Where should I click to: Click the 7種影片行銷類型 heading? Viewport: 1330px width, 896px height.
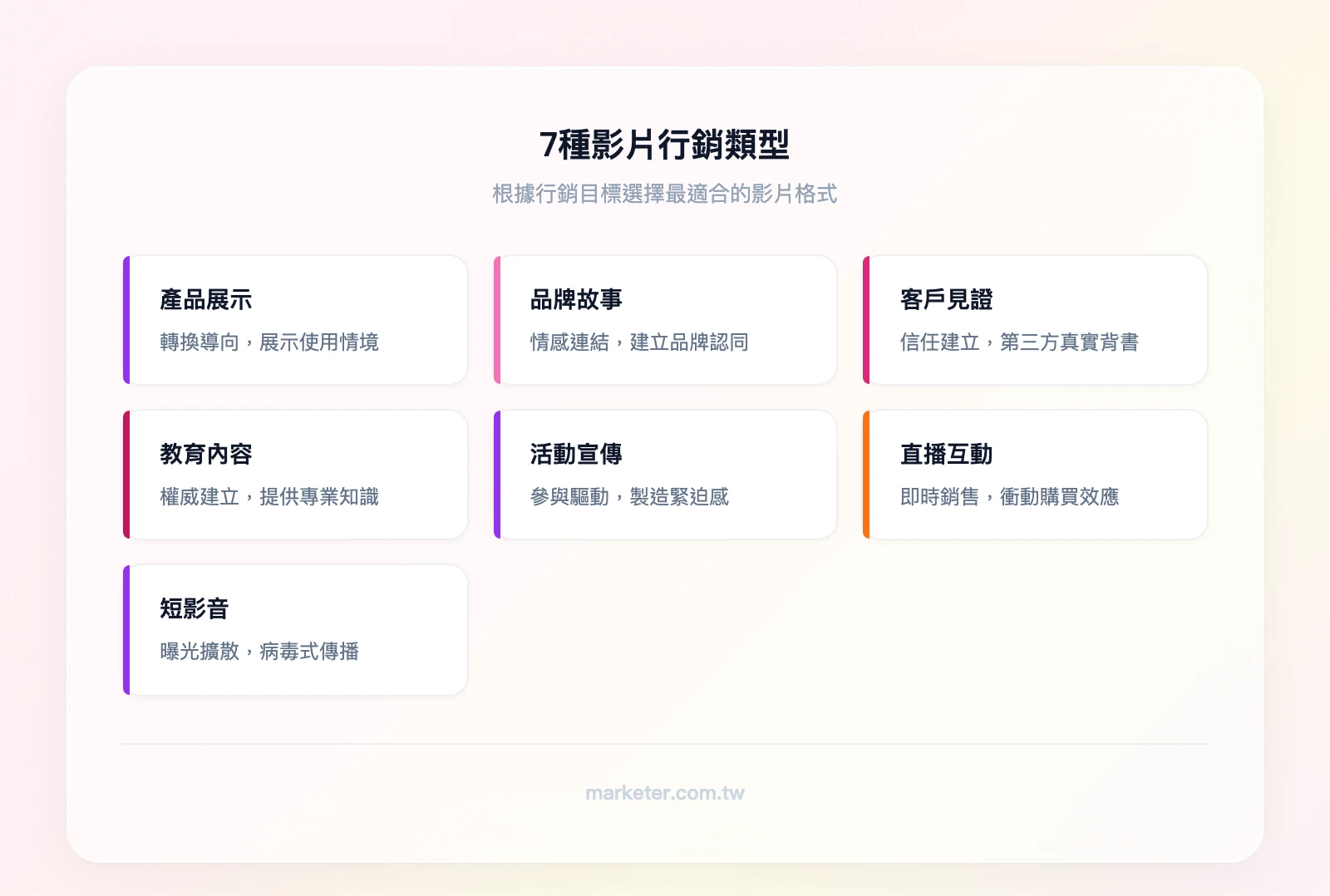tap(665, 143)
